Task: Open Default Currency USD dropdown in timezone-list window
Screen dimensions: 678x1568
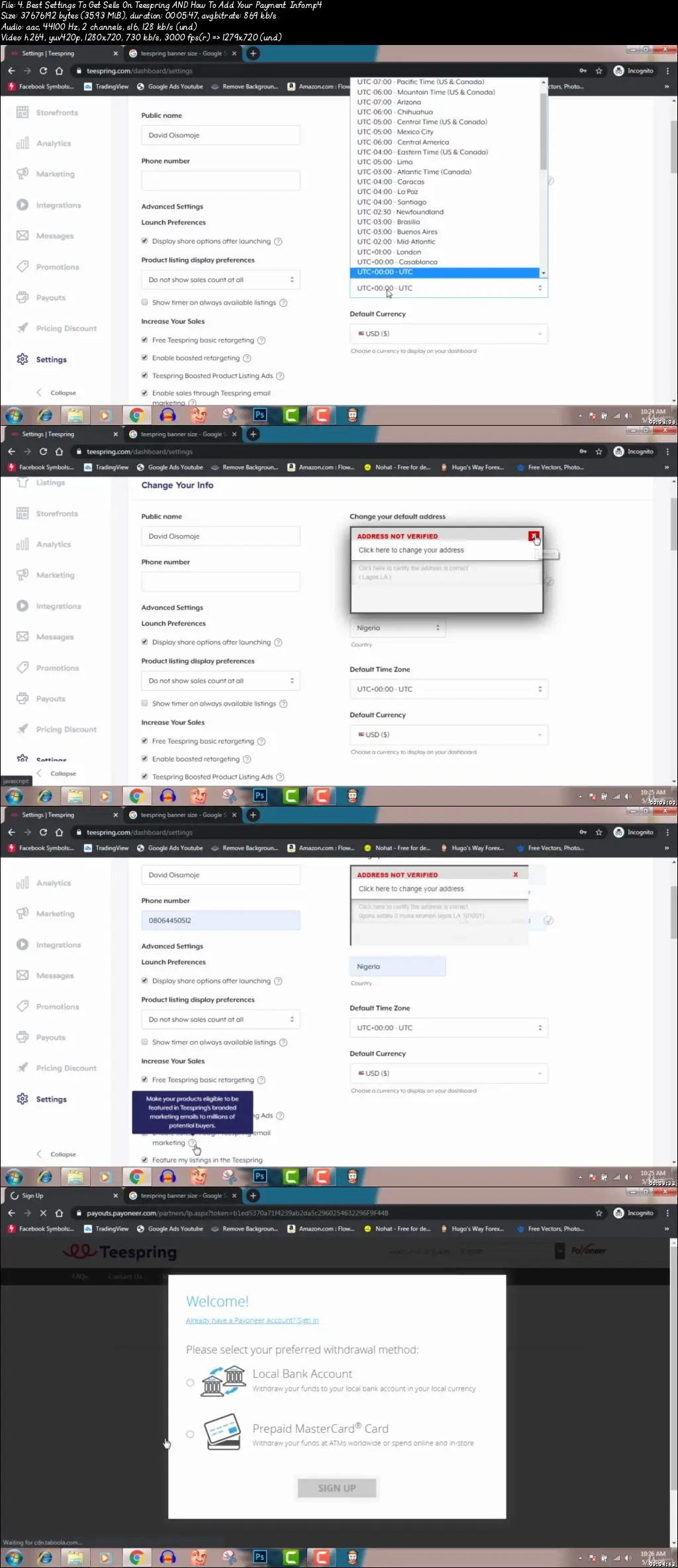Action: pyautogui.click(x=449, y=334)
